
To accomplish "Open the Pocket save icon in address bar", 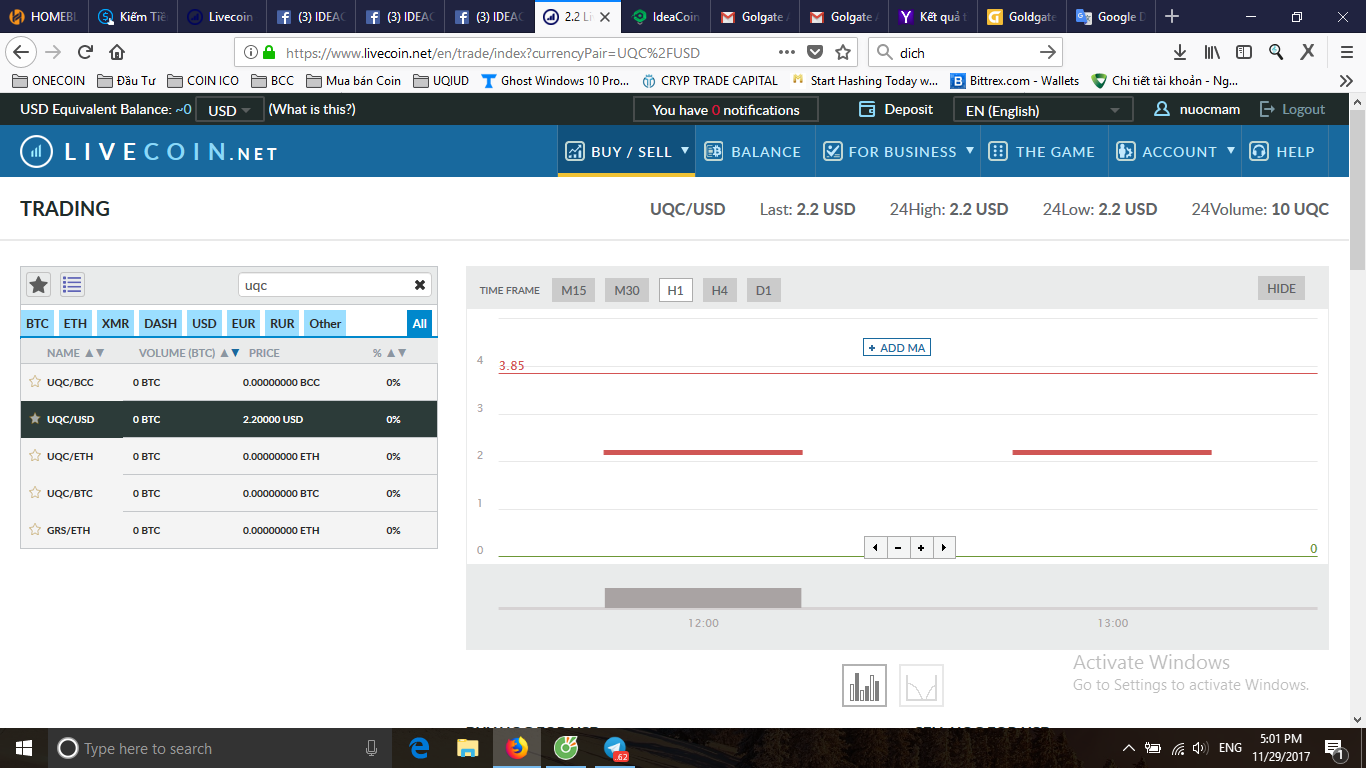I will click(815, 52).
